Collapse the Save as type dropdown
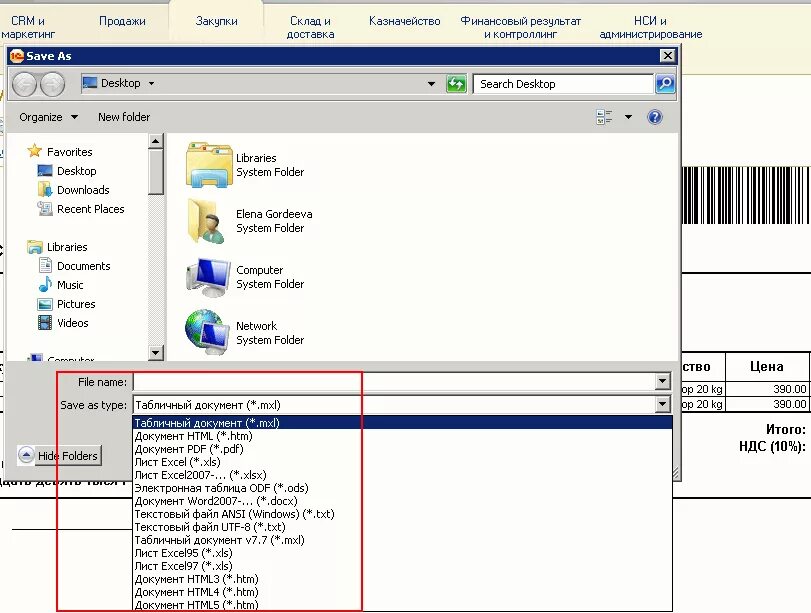The height and width of the screenshot is (613, 811). (x=662, y=404)
